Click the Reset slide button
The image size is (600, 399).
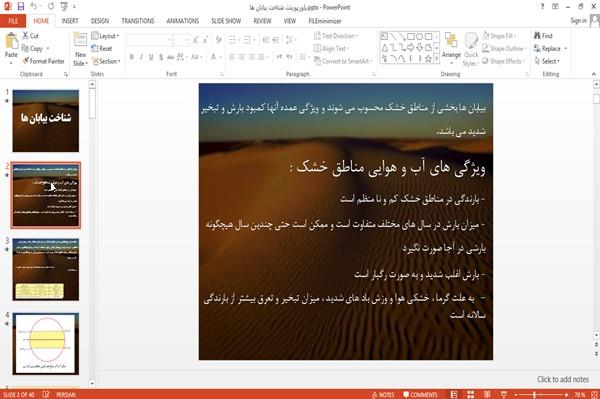click(102, 49)
